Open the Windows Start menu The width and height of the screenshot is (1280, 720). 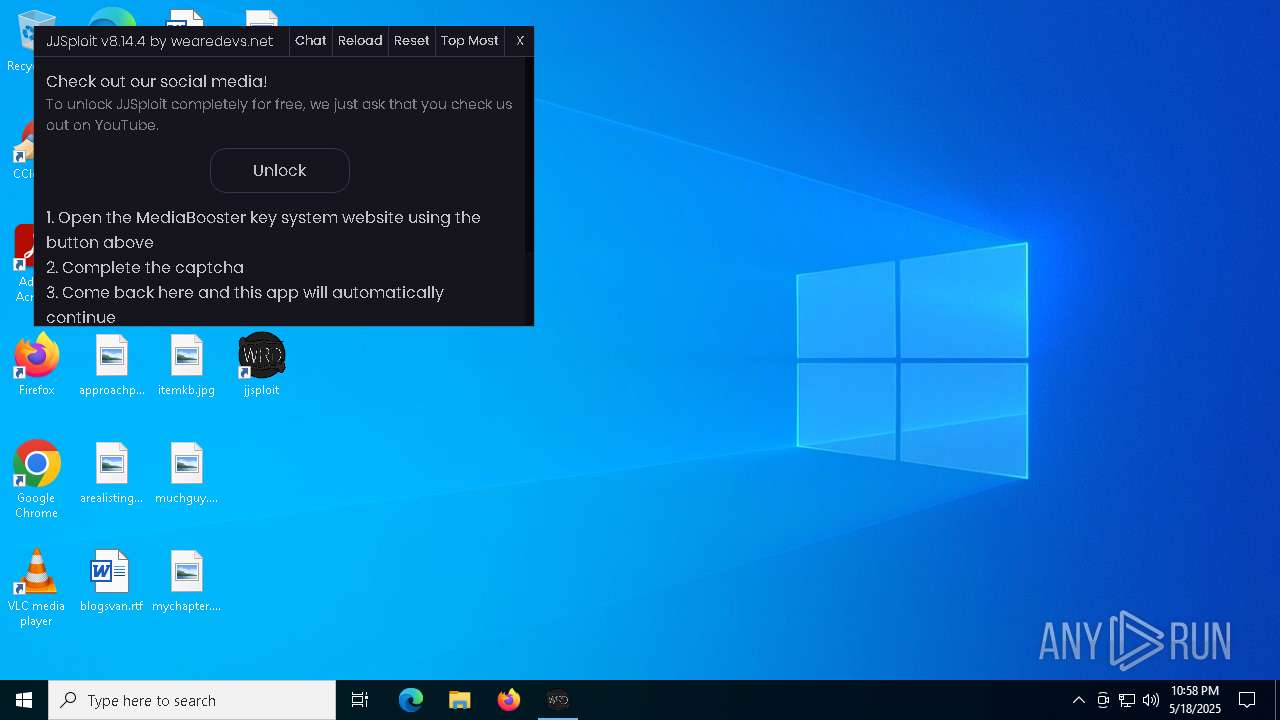click(x=24, y=700)
